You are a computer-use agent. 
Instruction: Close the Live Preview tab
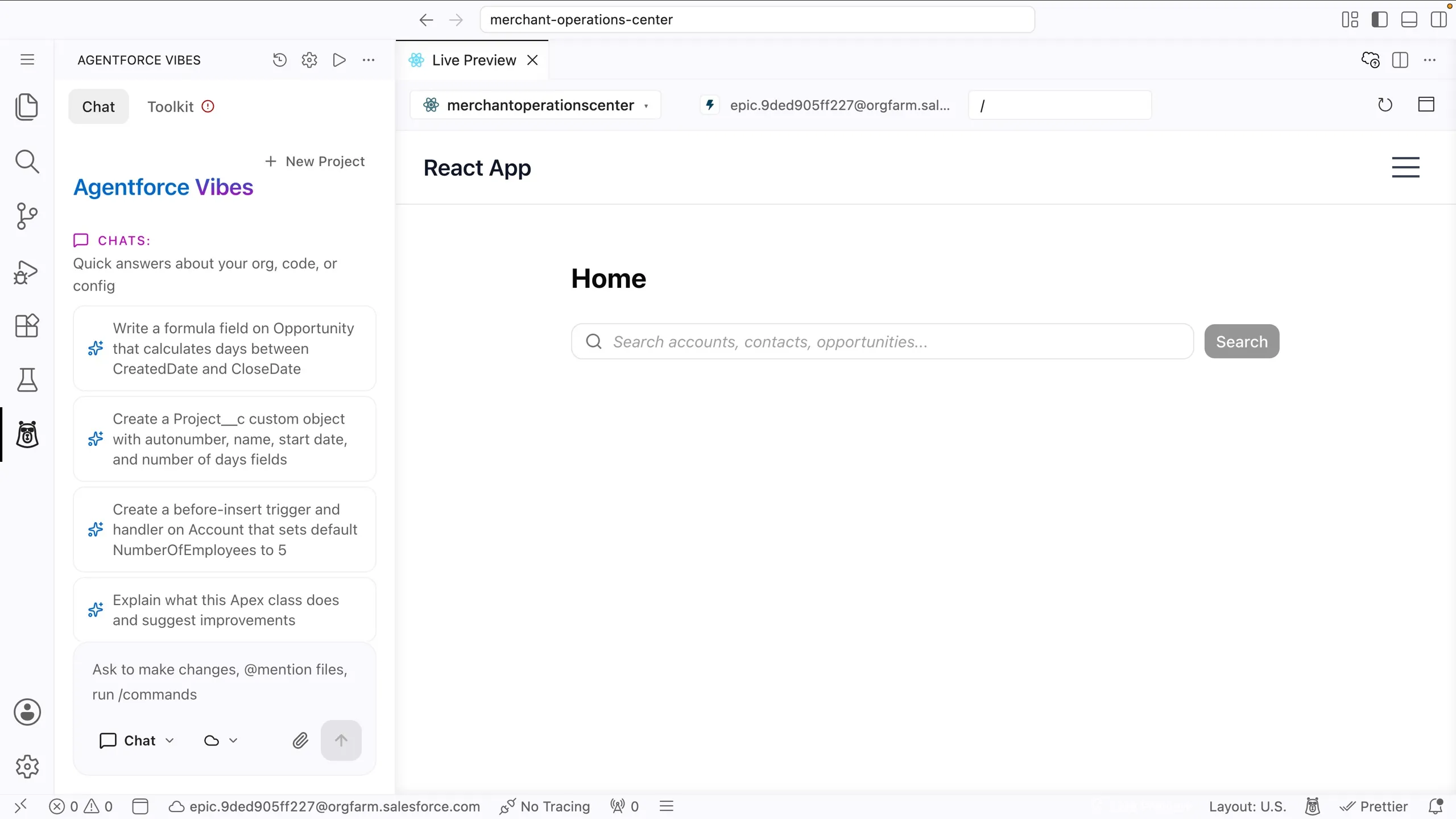(x=532, y=60)
